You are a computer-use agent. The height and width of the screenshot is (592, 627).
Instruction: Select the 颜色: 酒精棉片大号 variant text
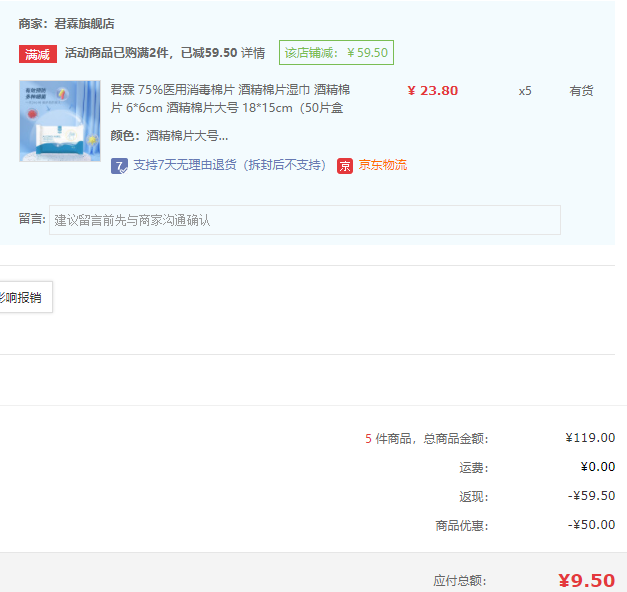(x=169, y=136)
